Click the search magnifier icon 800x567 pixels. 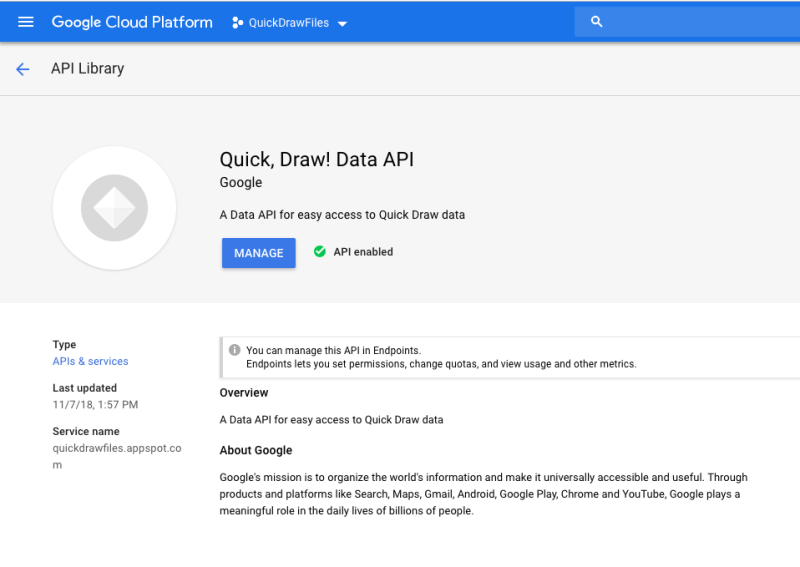[596, 21]
